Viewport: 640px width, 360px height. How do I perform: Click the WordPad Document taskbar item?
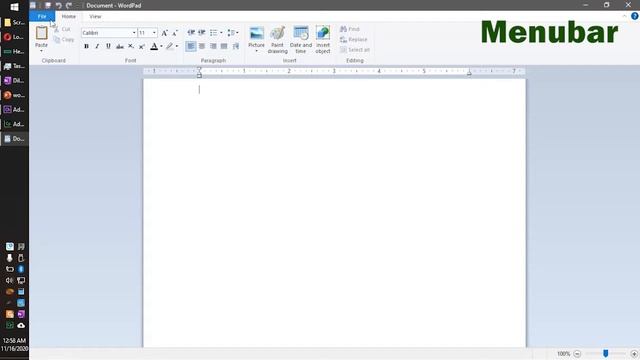click(x=14, y=139)
